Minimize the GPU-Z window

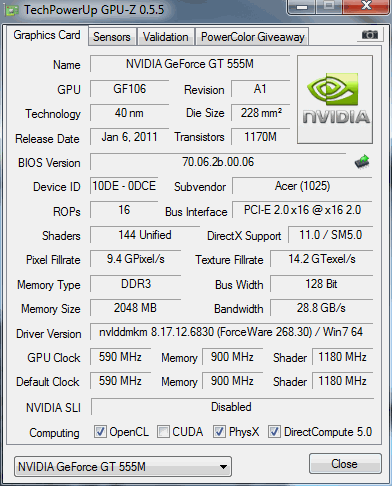[302, 7]
